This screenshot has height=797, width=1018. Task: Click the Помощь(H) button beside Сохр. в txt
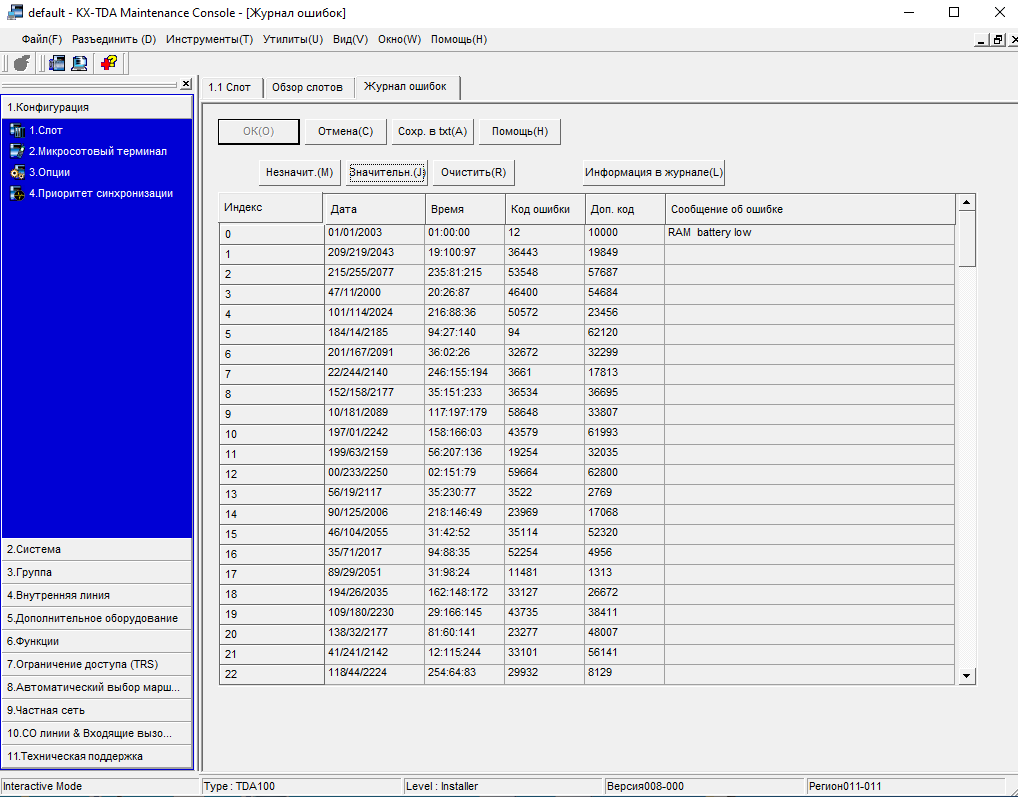coord(519,131)
